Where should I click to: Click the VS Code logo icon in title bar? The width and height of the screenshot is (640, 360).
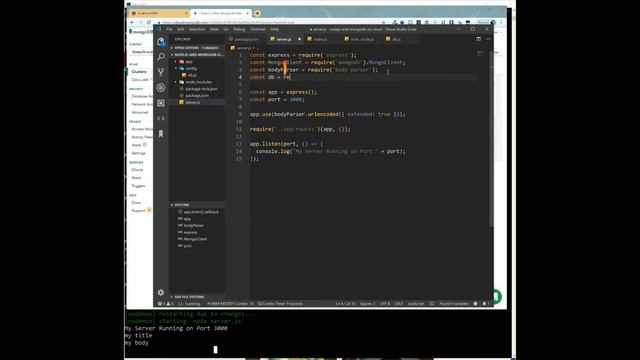click(159, 29)
